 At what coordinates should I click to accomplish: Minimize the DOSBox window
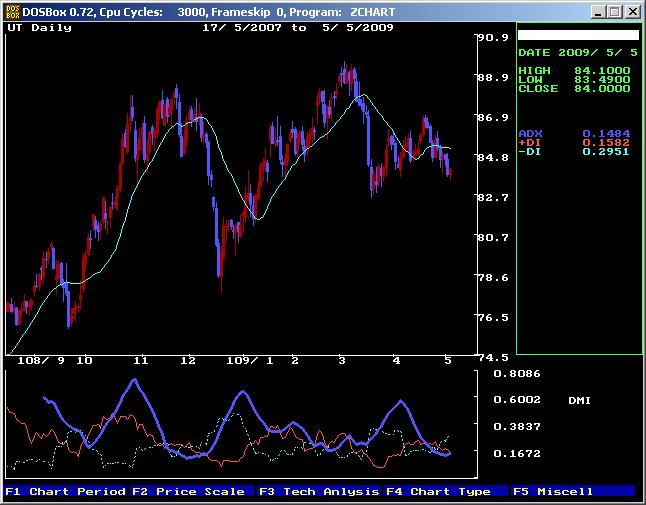coord(599,12)
